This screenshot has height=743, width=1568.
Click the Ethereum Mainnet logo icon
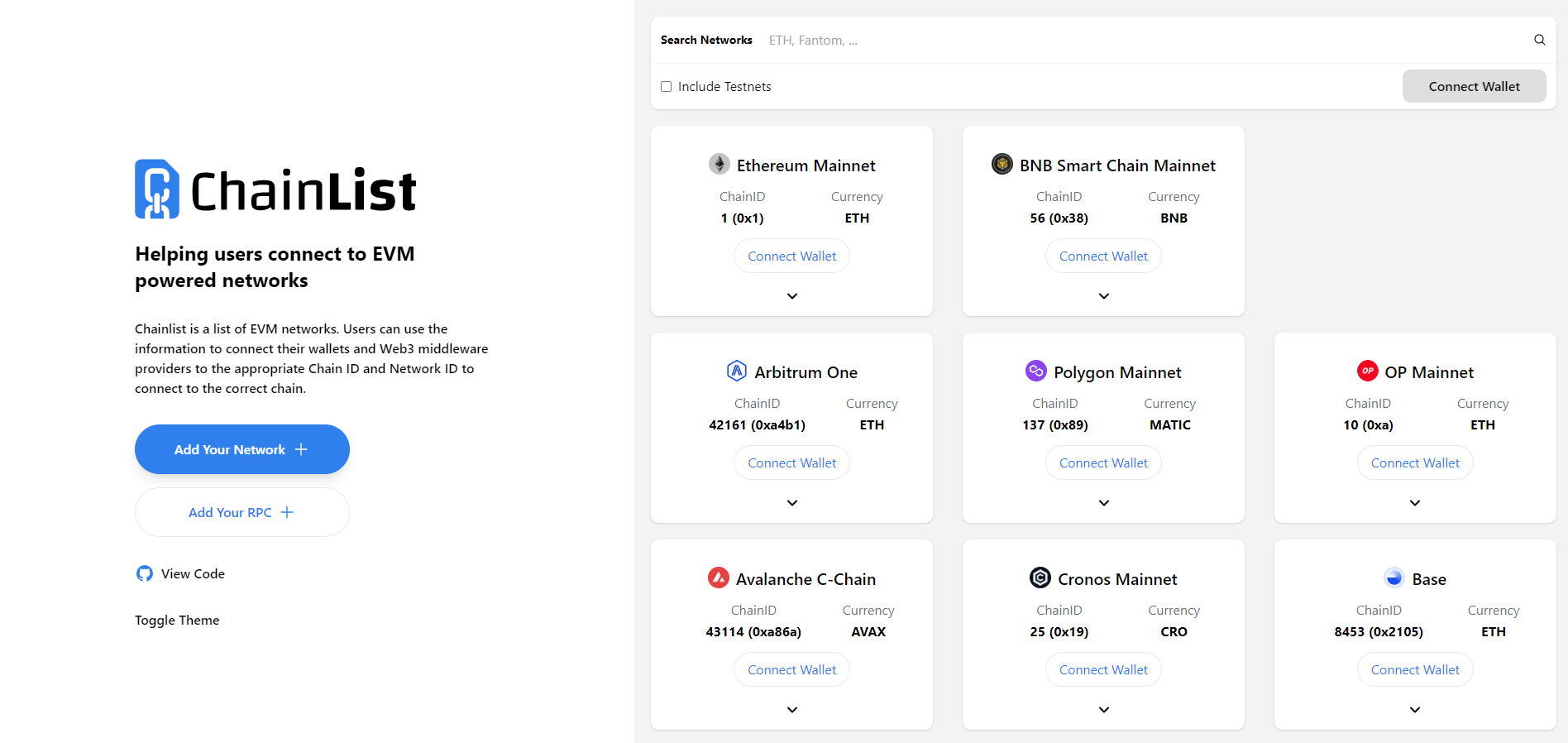[x=719, y=164]
